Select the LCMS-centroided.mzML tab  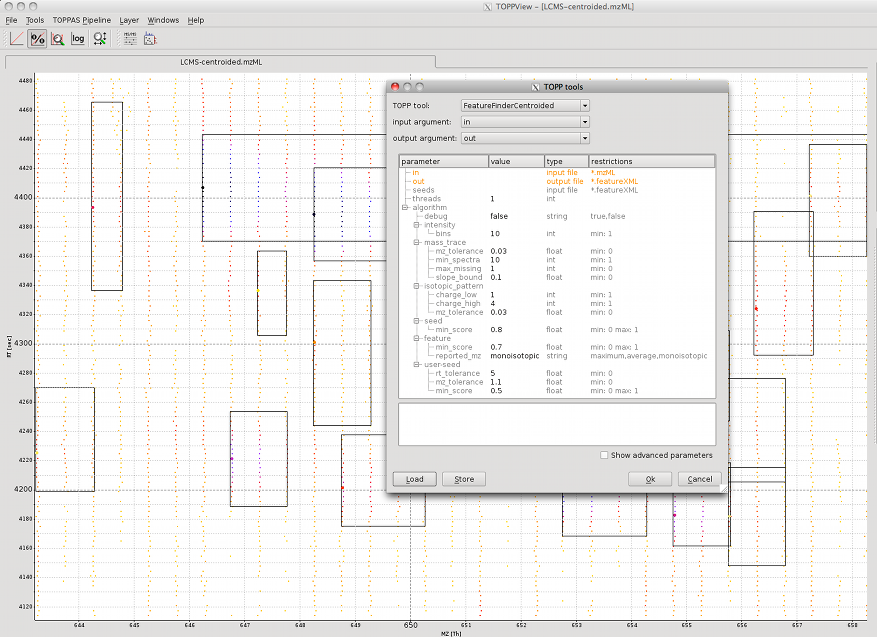[220, 61]
